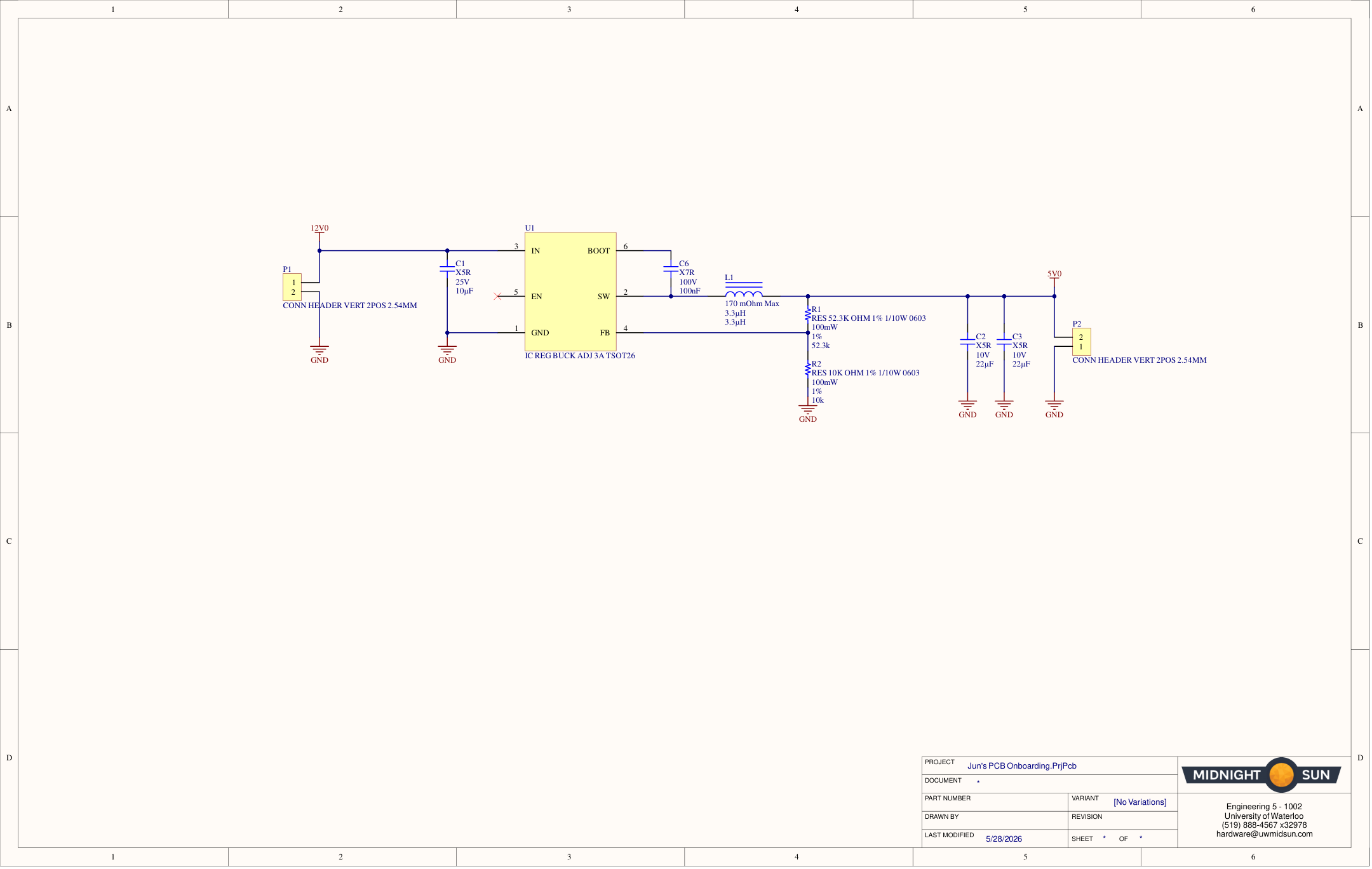Click the C6 bootstrap capacitor symbol
1372x869 pixels.
point(671,269)
